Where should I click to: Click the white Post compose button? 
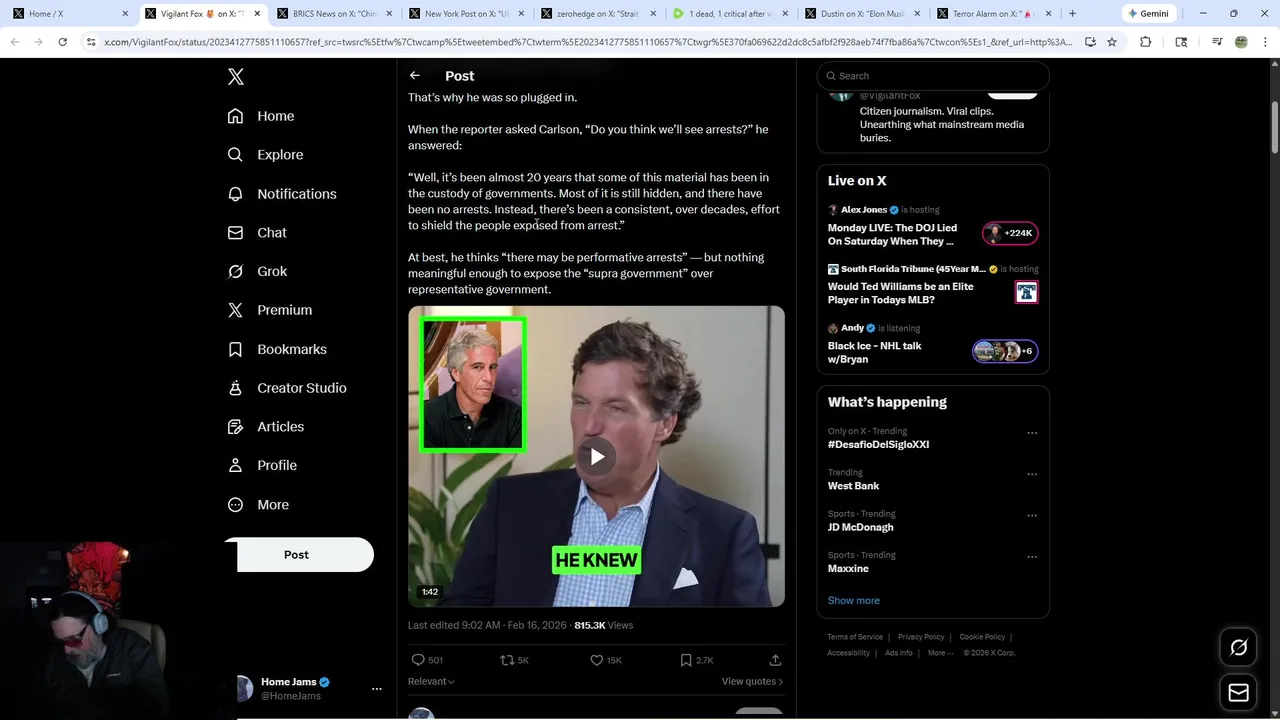click(298, 555)
